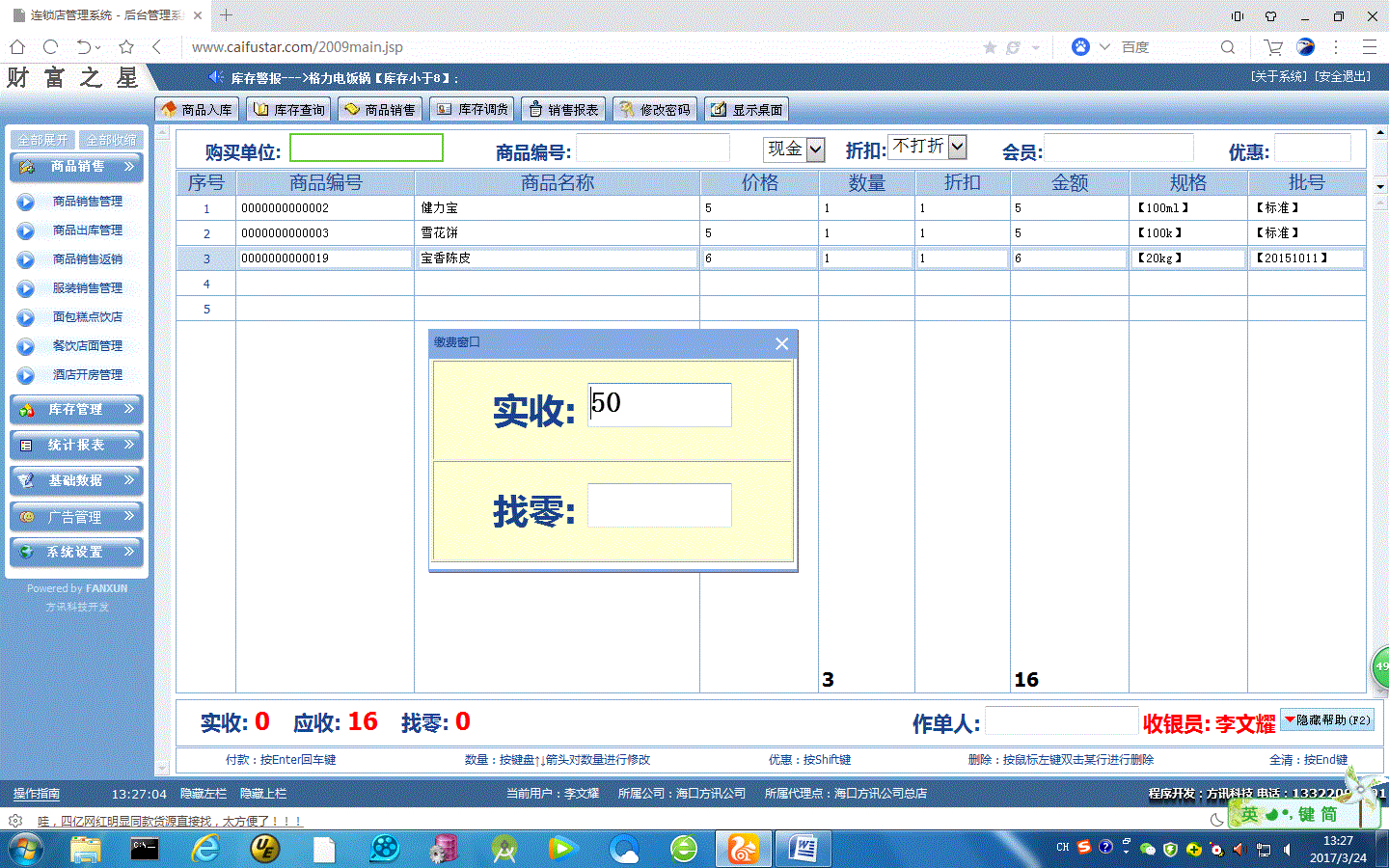Click 全部展开 to expand all menus
Viewport: 1389px width, 868px height.
pyautogui.click(x=42, y=141)
